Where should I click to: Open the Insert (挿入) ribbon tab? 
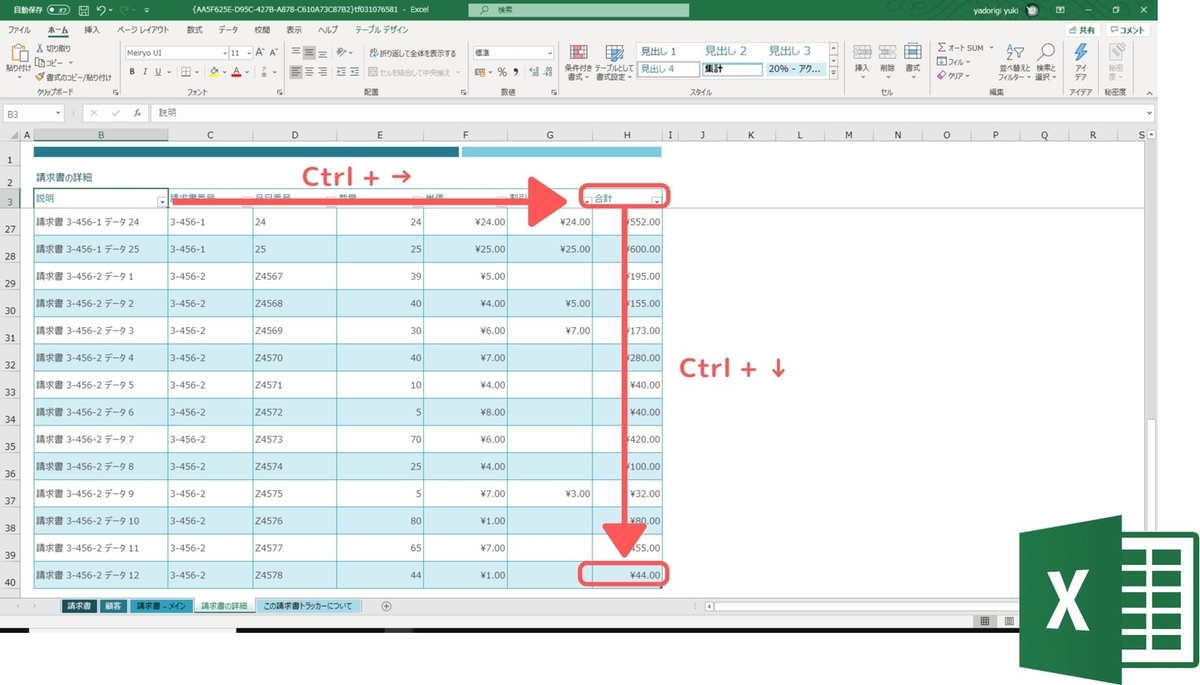pyautogui.click(x=92, y=30)
